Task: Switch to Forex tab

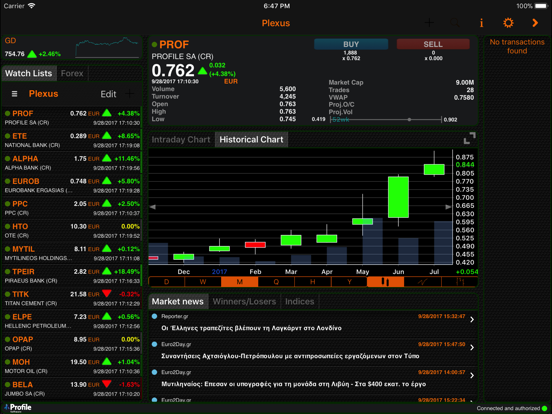Action: point(72,73)
